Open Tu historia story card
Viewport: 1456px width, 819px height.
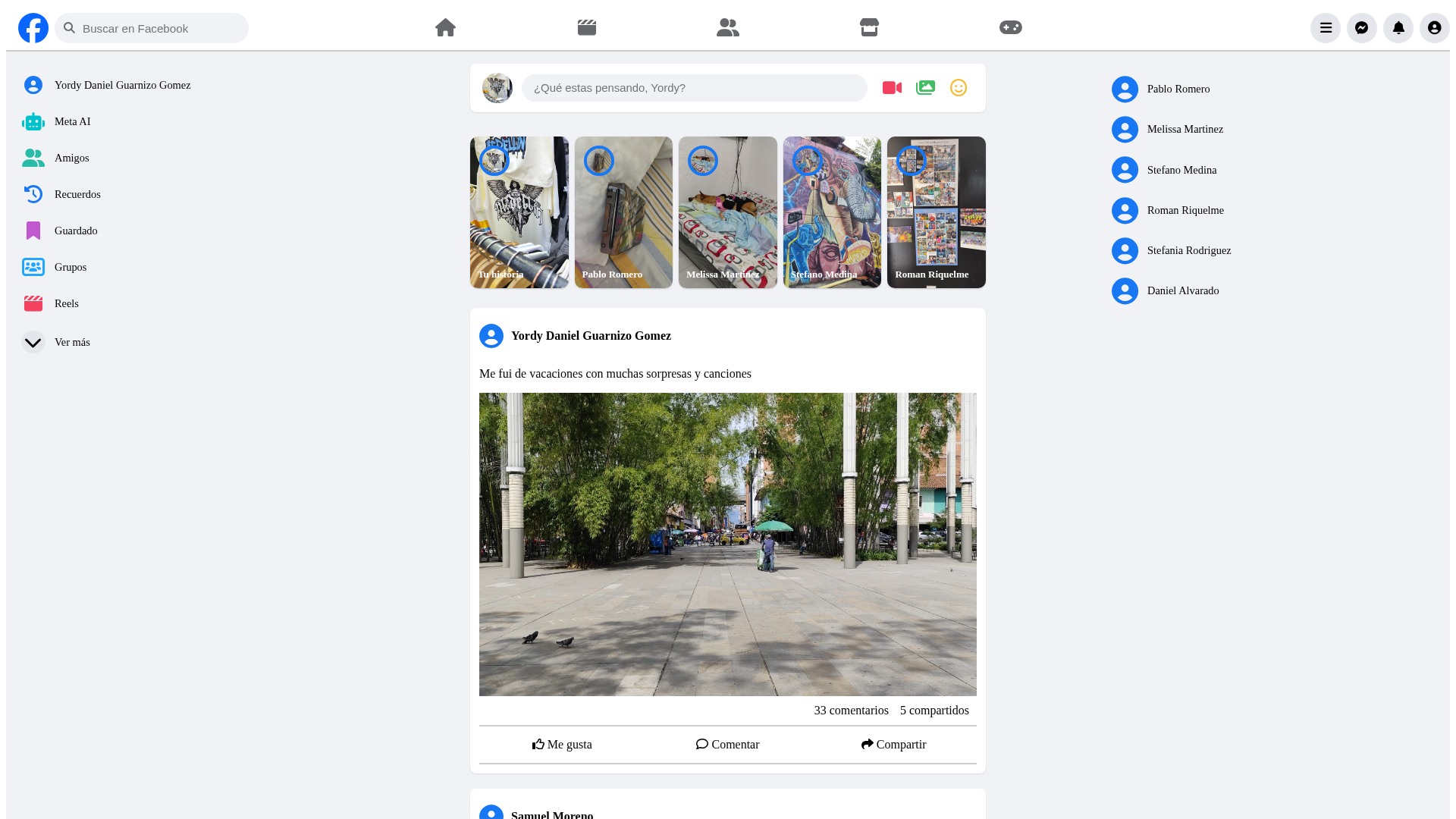[x=519, y=212]
